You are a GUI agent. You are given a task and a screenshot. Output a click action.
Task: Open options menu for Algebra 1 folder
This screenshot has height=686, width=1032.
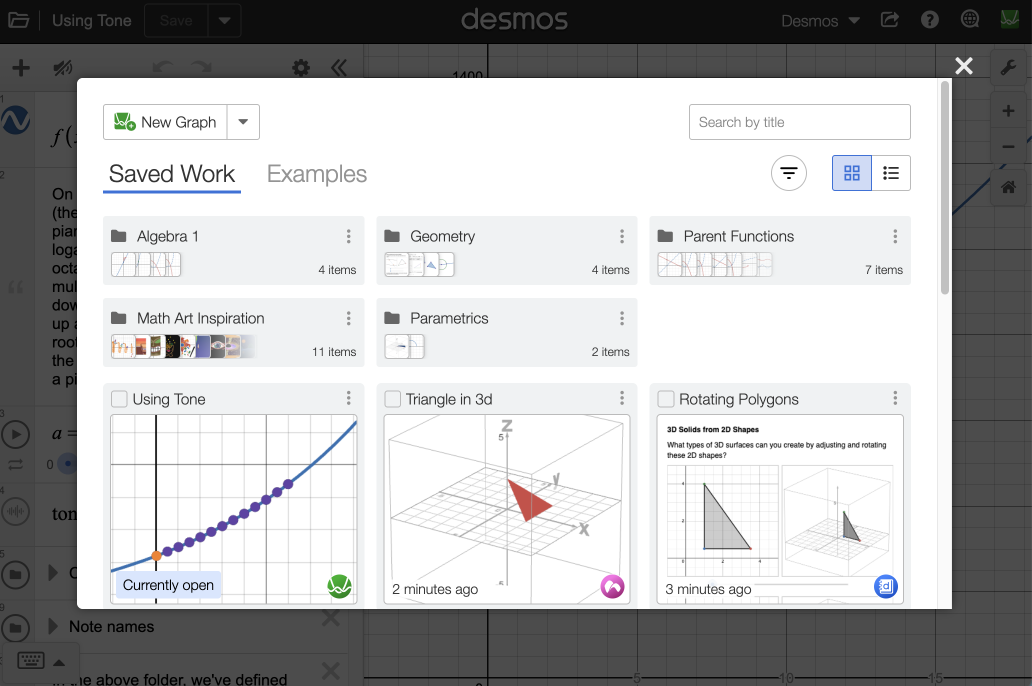(x=348, y=236)
